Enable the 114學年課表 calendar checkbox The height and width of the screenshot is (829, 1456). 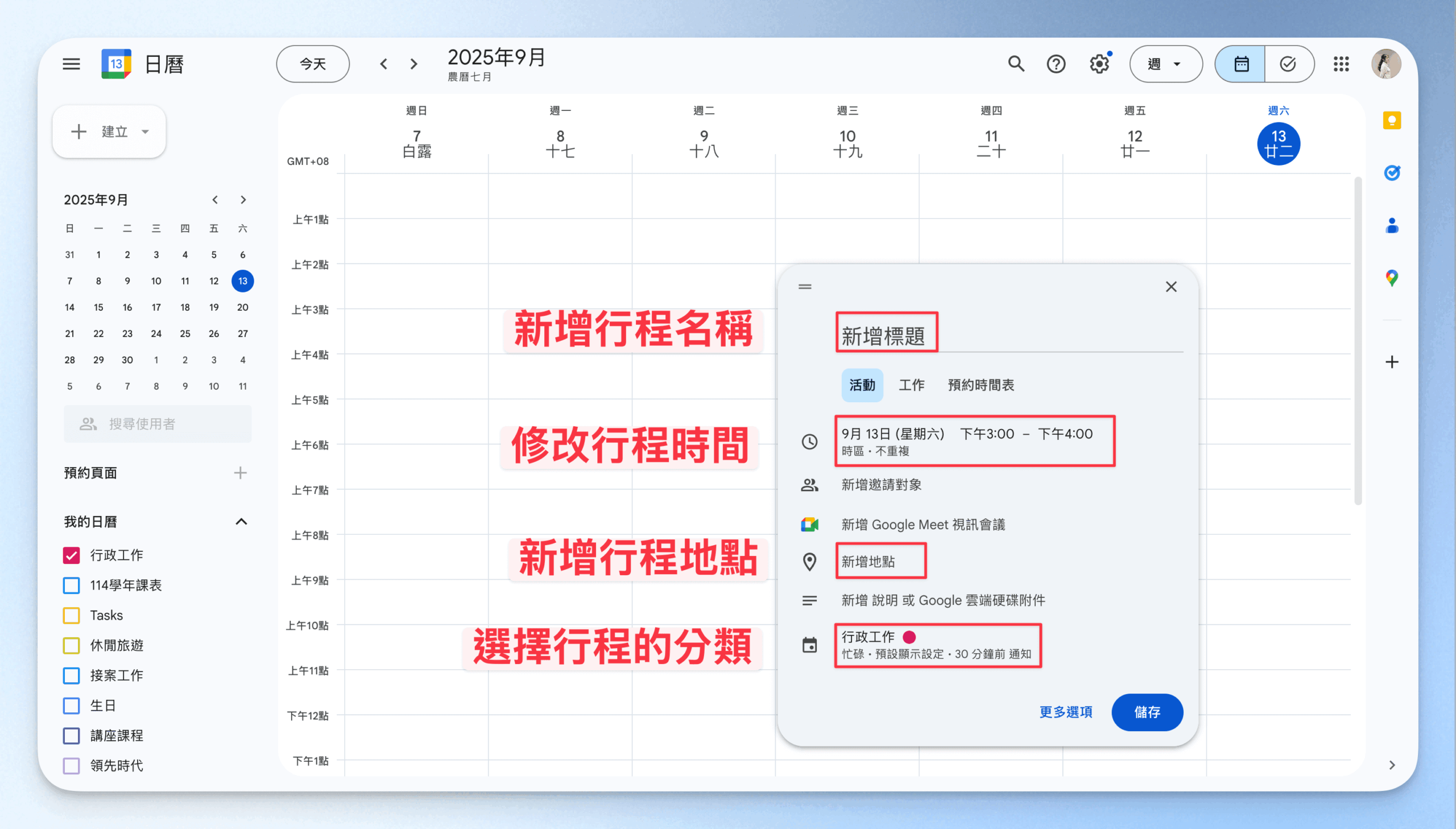pos(71,585)
